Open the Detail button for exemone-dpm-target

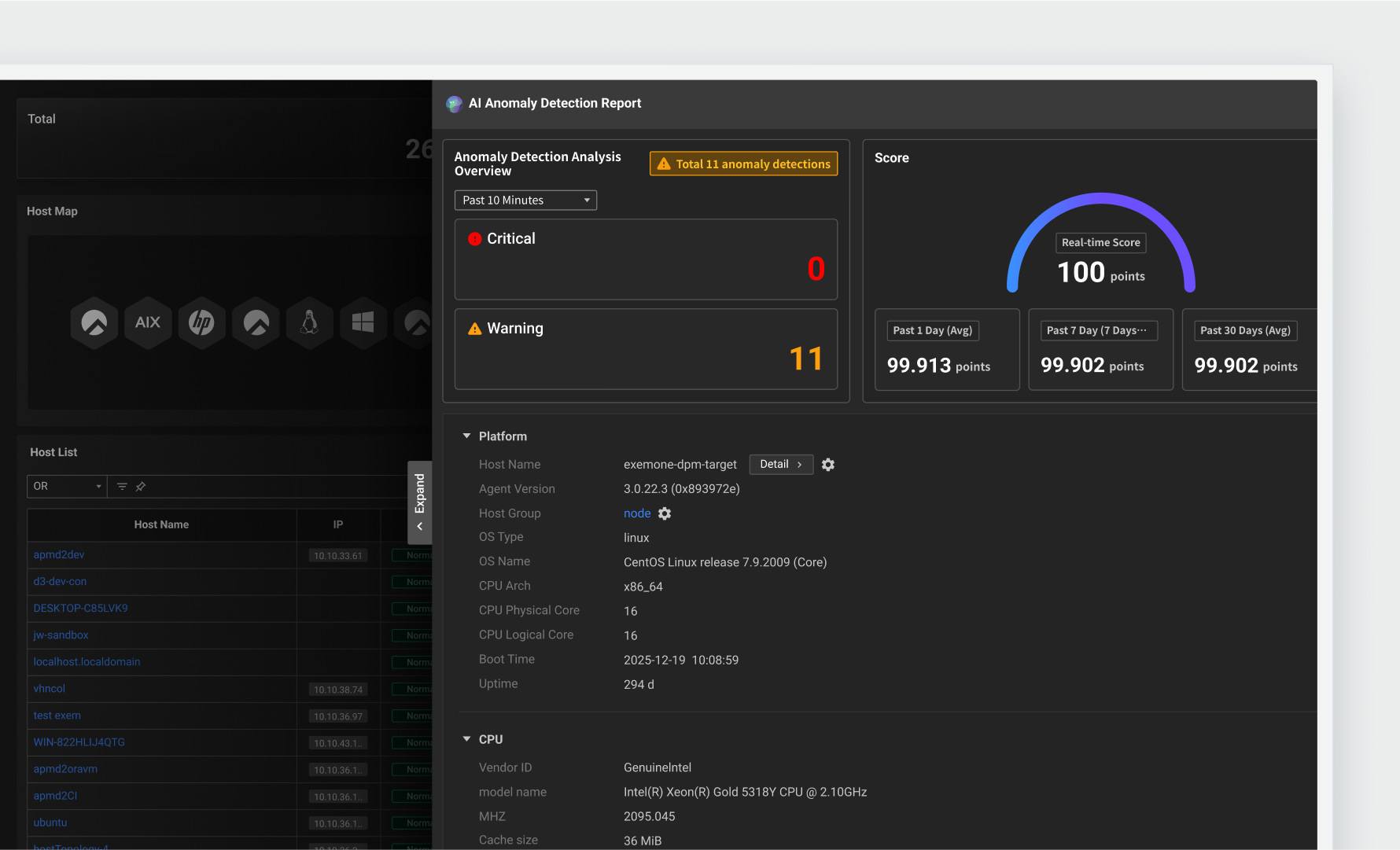[780, 465]
